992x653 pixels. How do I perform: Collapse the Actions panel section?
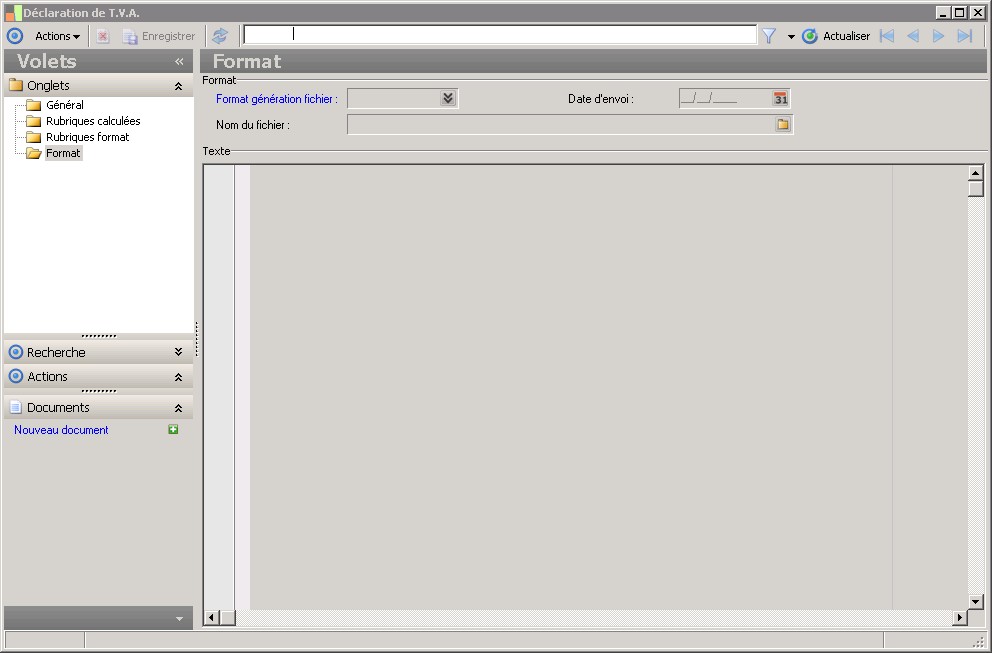(178, 377)
